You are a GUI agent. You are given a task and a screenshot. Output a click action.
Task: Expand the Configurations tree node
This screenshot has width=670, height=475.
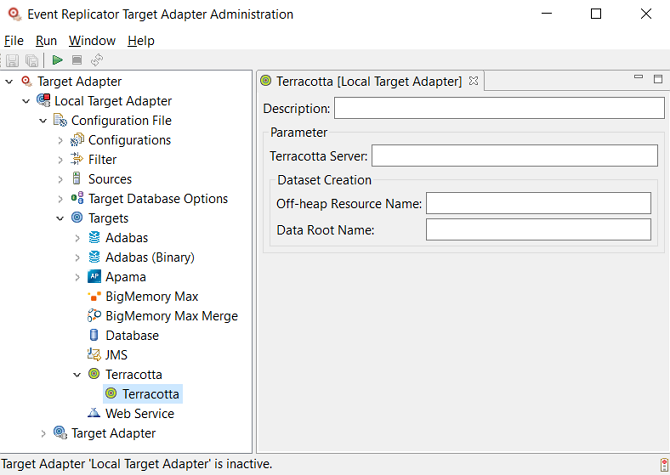click(60, 141)
